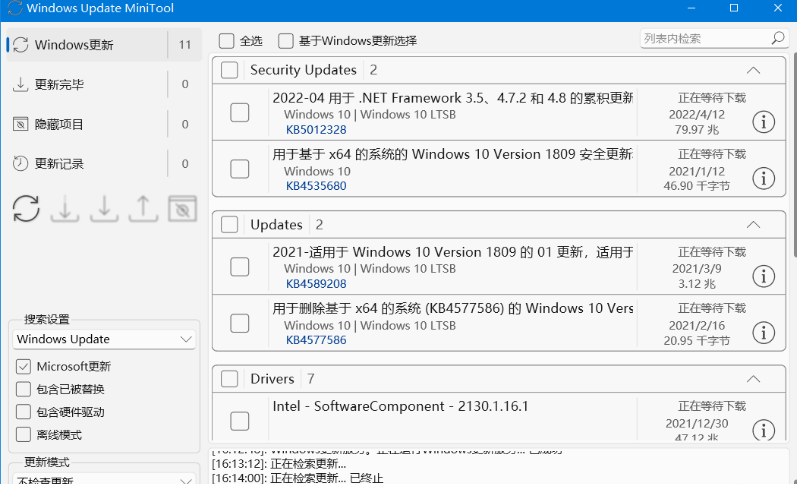Image resolution: width=797 pixels, height=484 pixels.
Task: Open info for KB4535680 update
Action: tap(763, 178)
